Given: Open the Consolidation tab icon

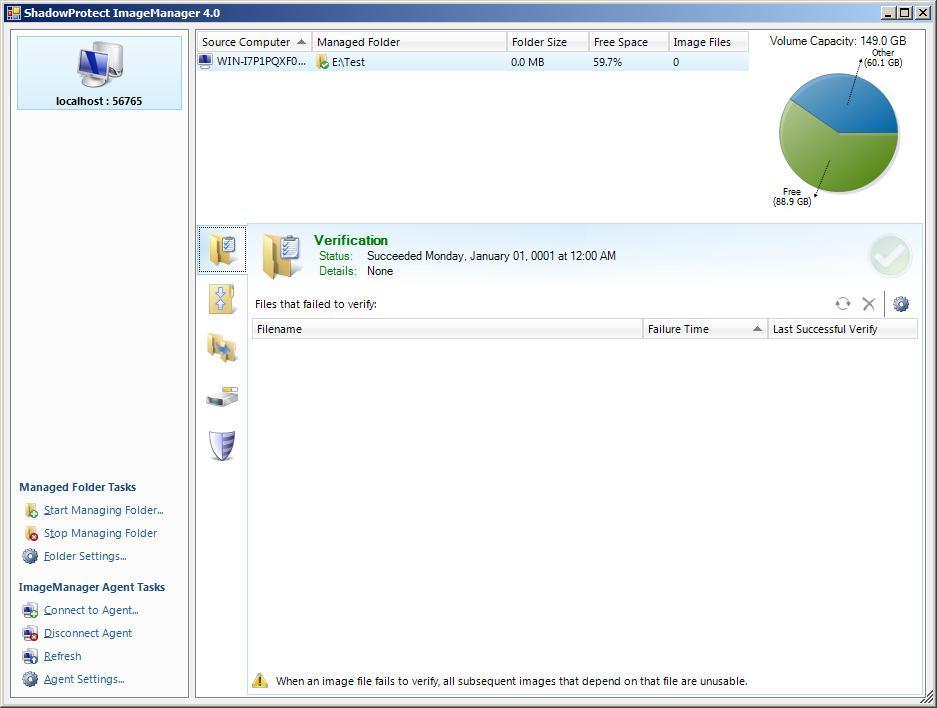Looking at the screenshot, I should click(x=222, y=299).
